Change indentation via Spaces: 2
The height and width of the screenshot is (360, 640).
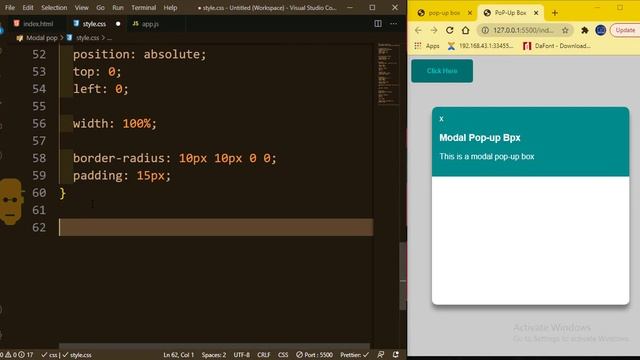tap(213, 355)
